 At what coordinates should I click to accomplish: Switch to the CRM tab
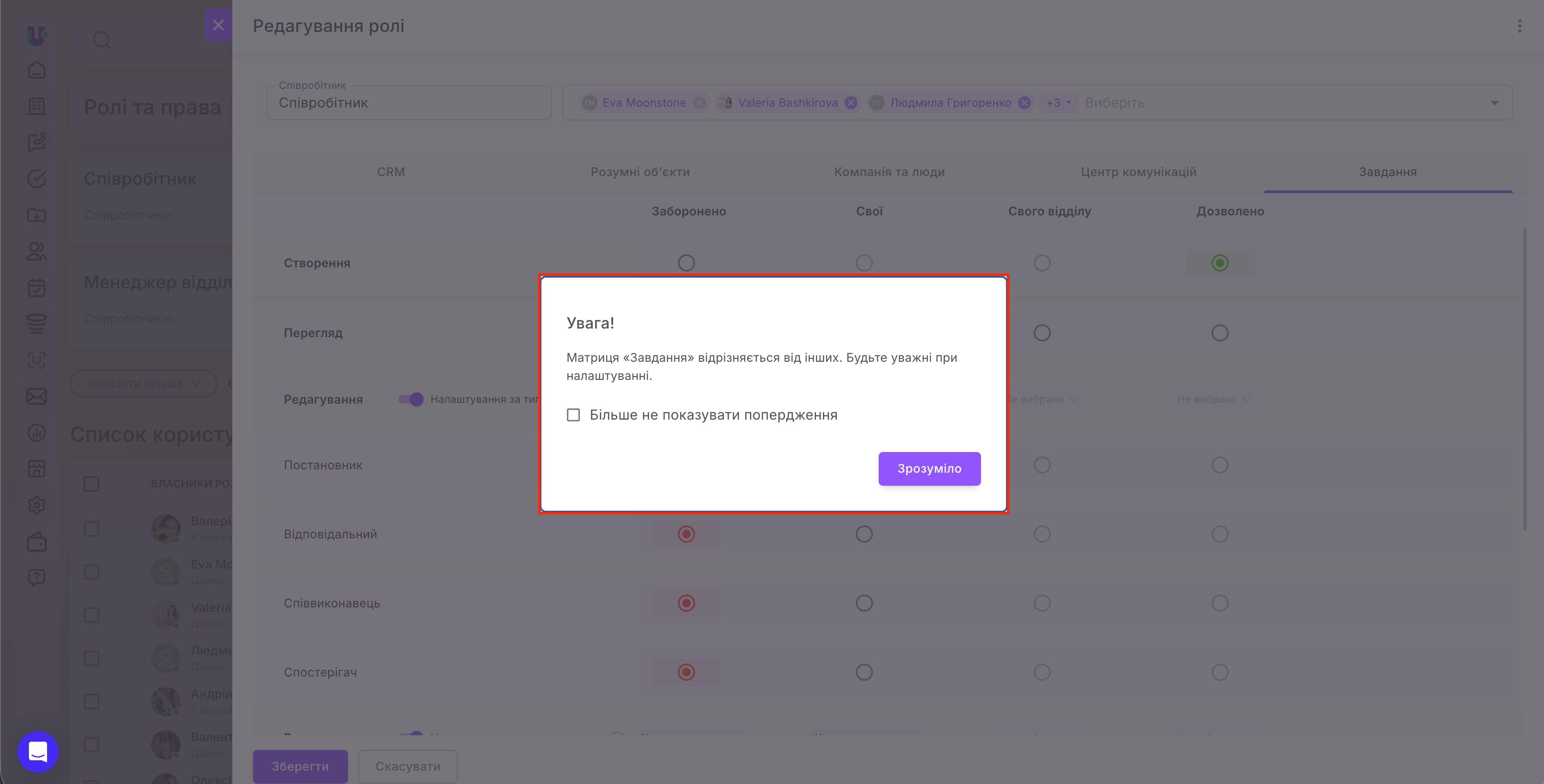point(391,172)
